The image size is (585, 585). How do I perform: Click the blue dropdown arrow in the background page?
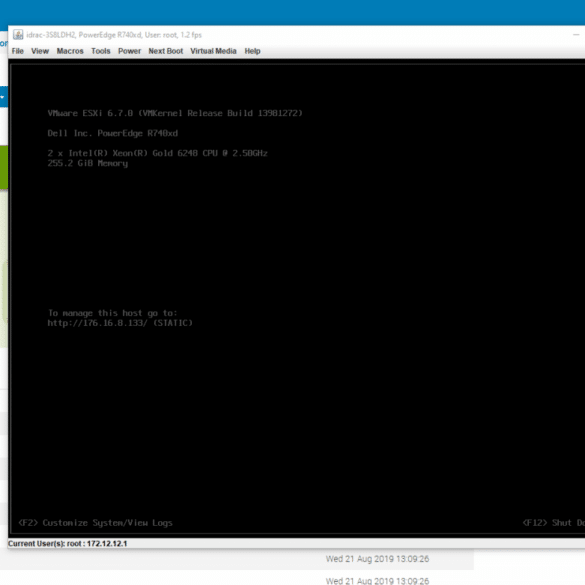pos(2,97)
